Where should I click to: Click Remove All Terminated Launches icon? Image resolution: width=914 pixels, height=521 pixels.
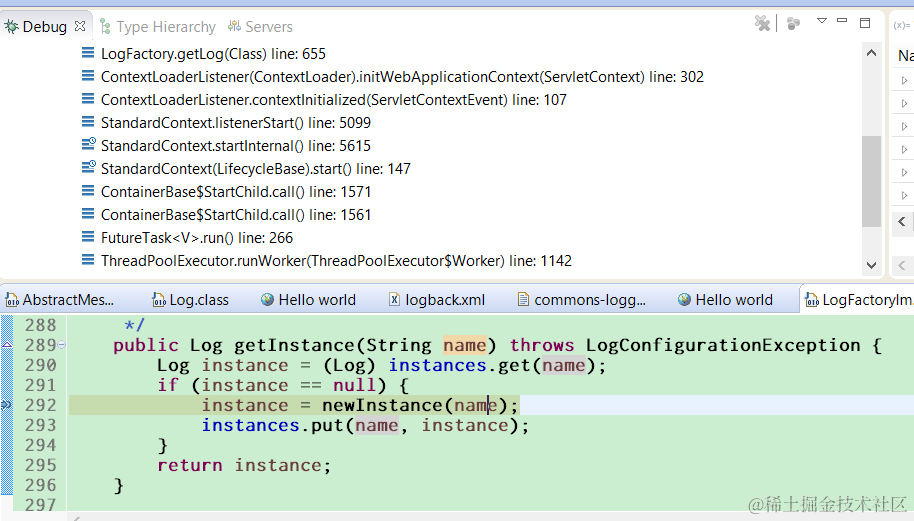[762, 23]
